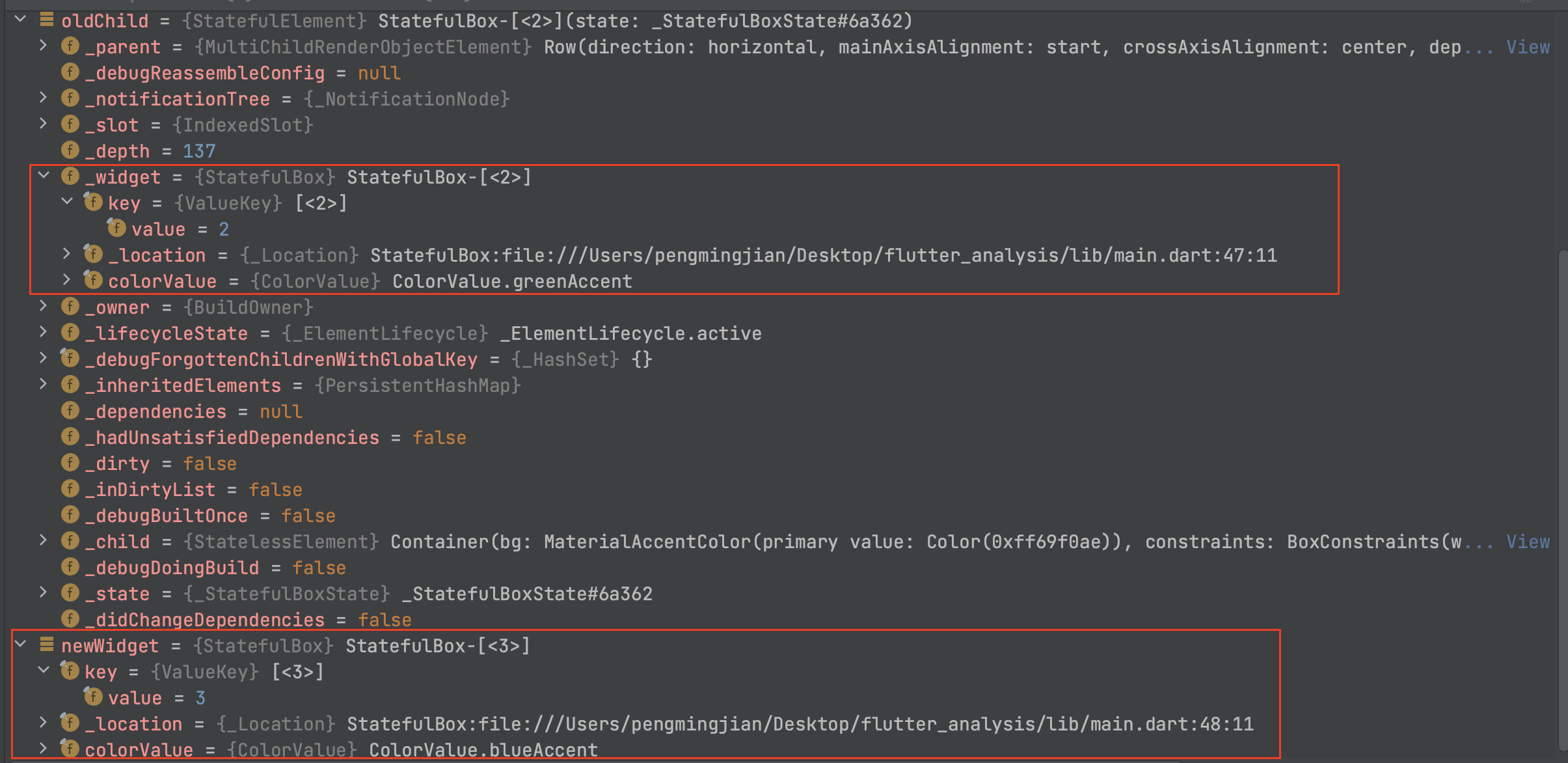Collapse the key [<3>] ValueKey node
The height and width of the screenshot is (763, 1568).
click(x=44, y=671)
